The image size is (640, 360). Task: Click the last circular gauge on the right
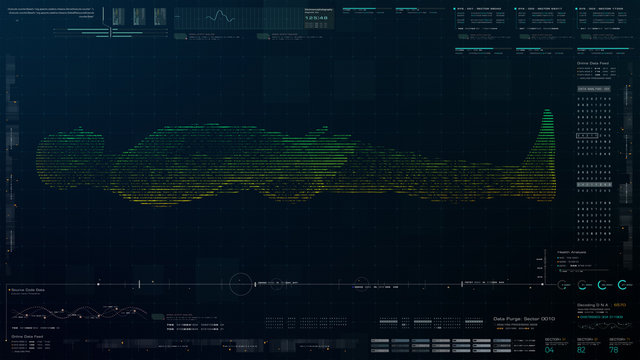pyautogui.click(x=622, y=284)
